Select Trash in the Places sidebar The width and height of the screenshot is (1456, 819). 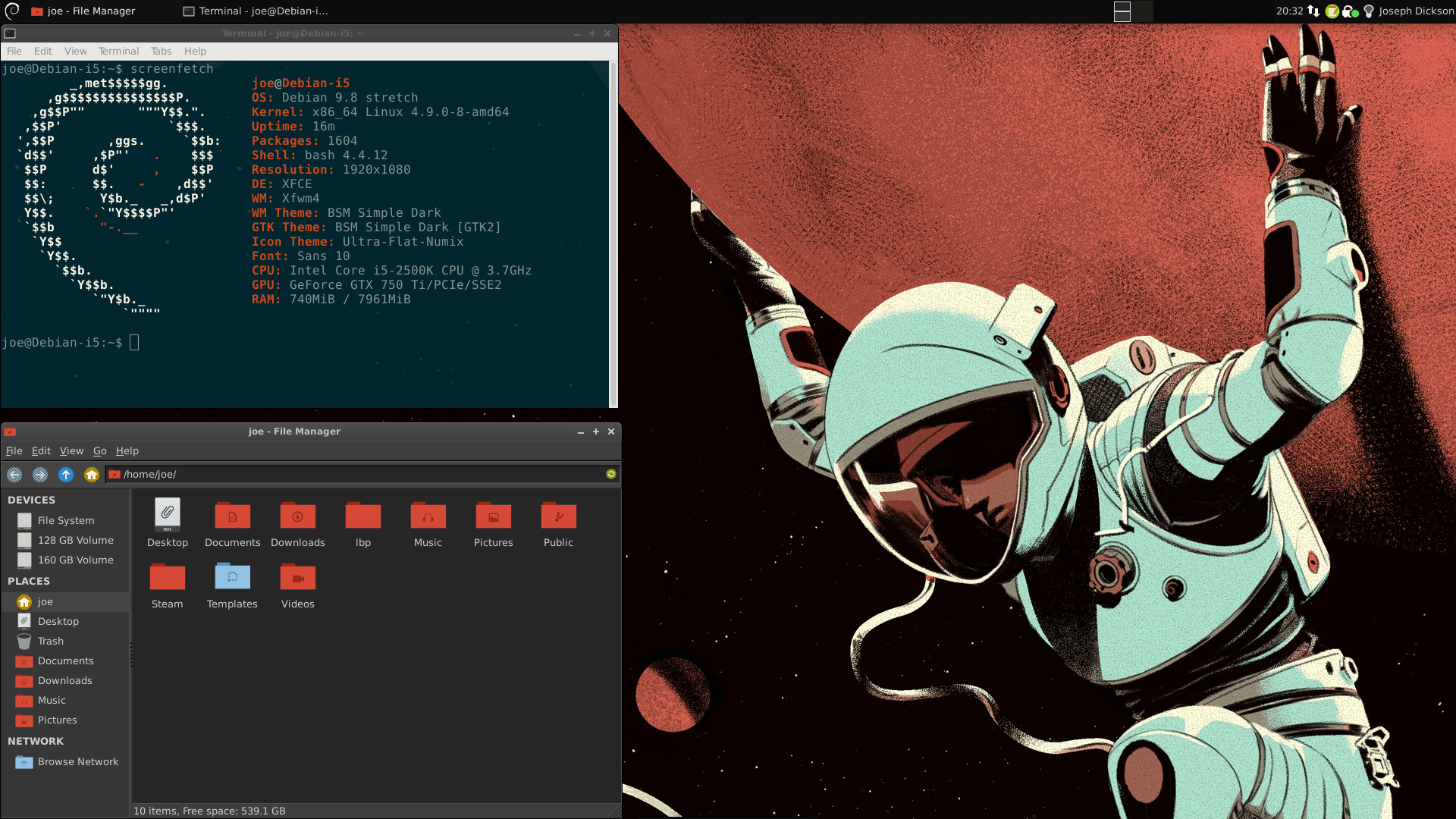[x=50, y=642]
